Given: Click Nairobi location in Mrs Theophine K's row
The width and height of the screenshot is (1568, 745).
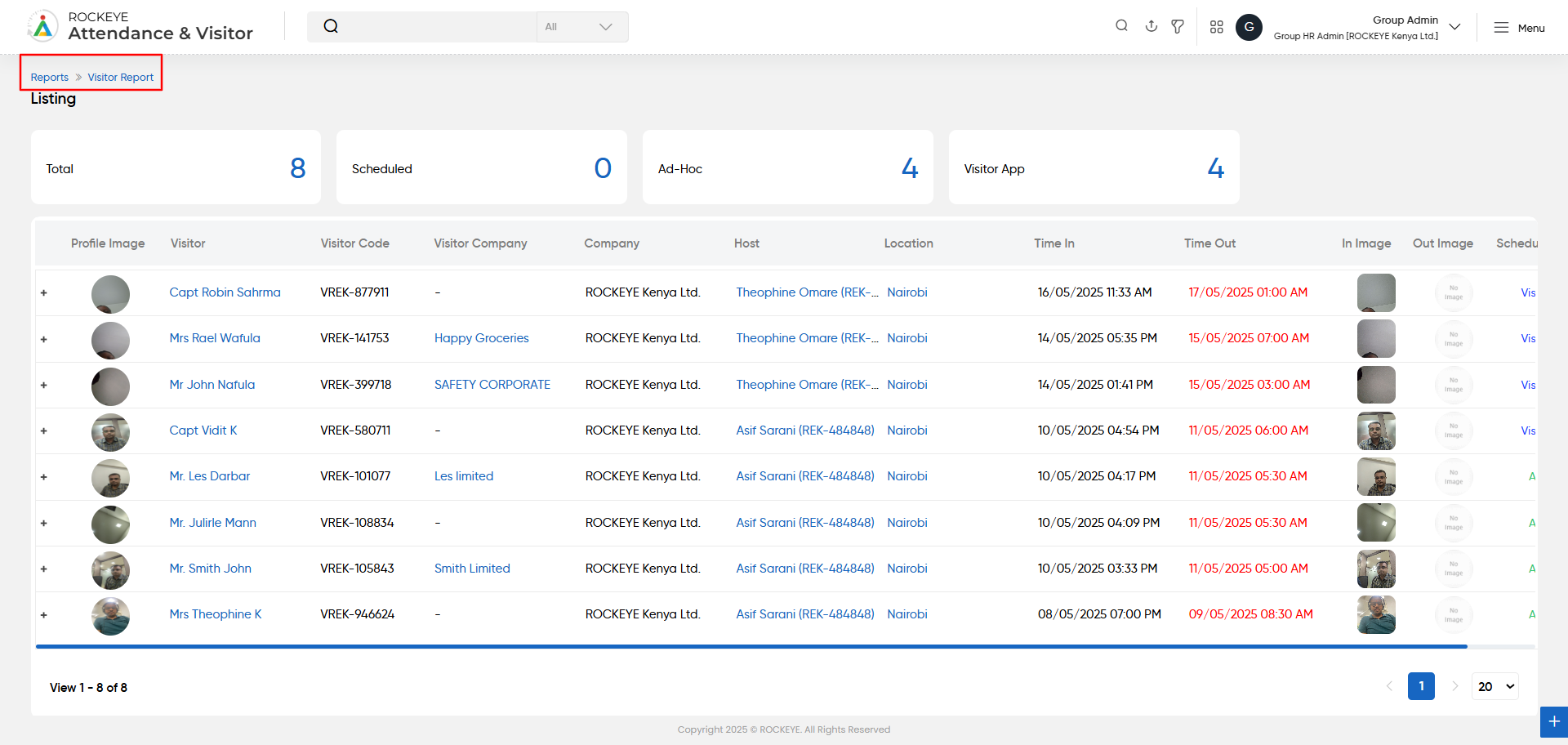Looking at the screenshot, I should (907, 614).
